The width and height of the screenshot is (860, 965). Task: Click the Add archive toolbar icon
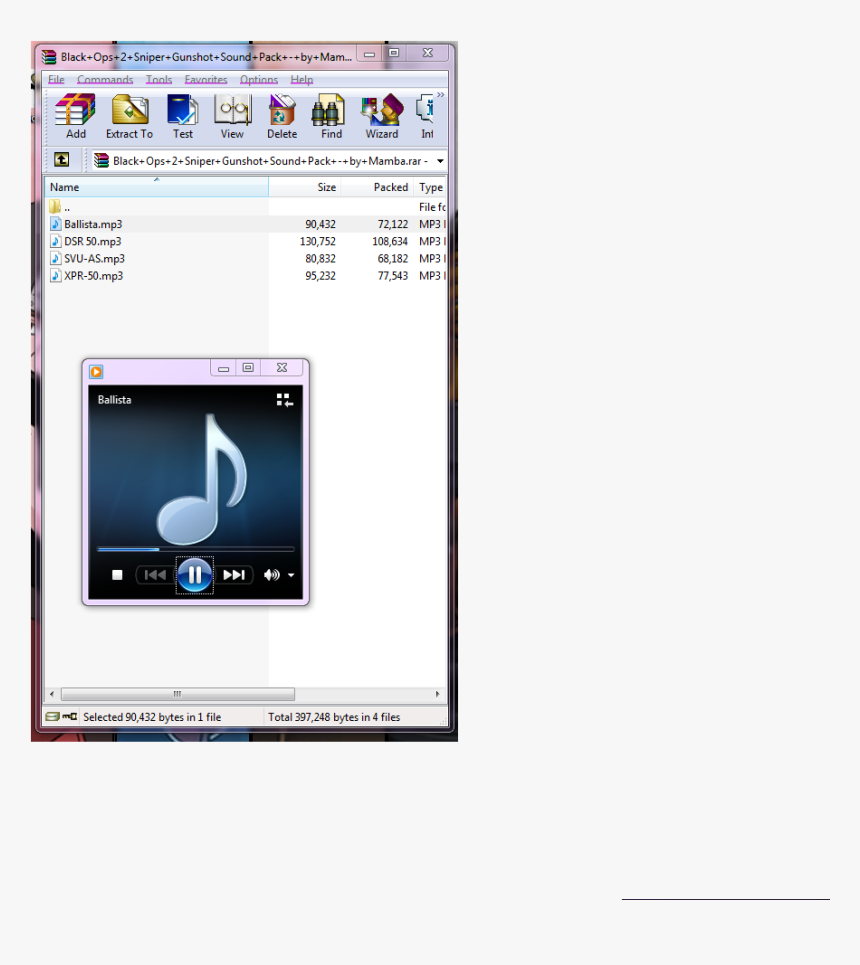pyautogui.click(x=75, y=116)
